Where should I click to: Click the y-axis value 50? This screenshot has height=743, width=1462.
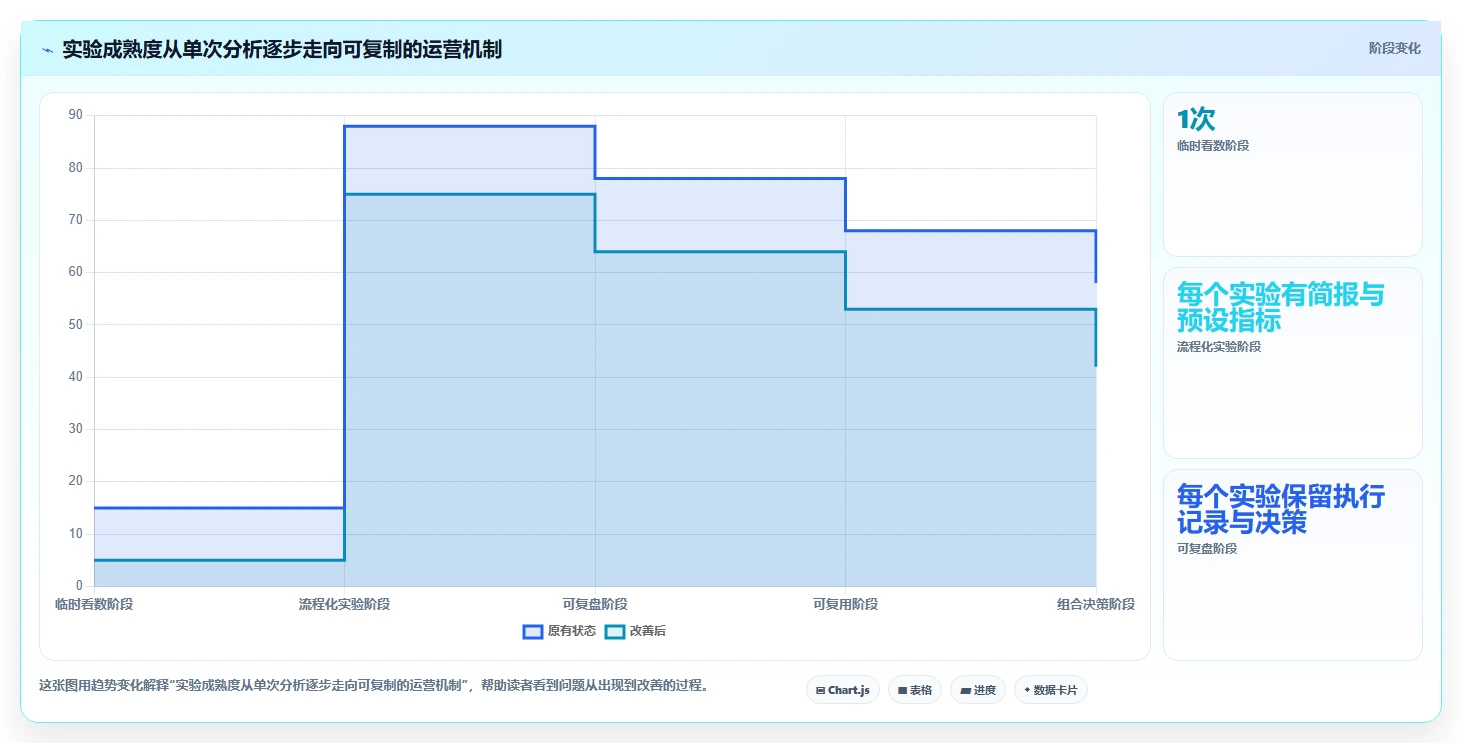75,324
